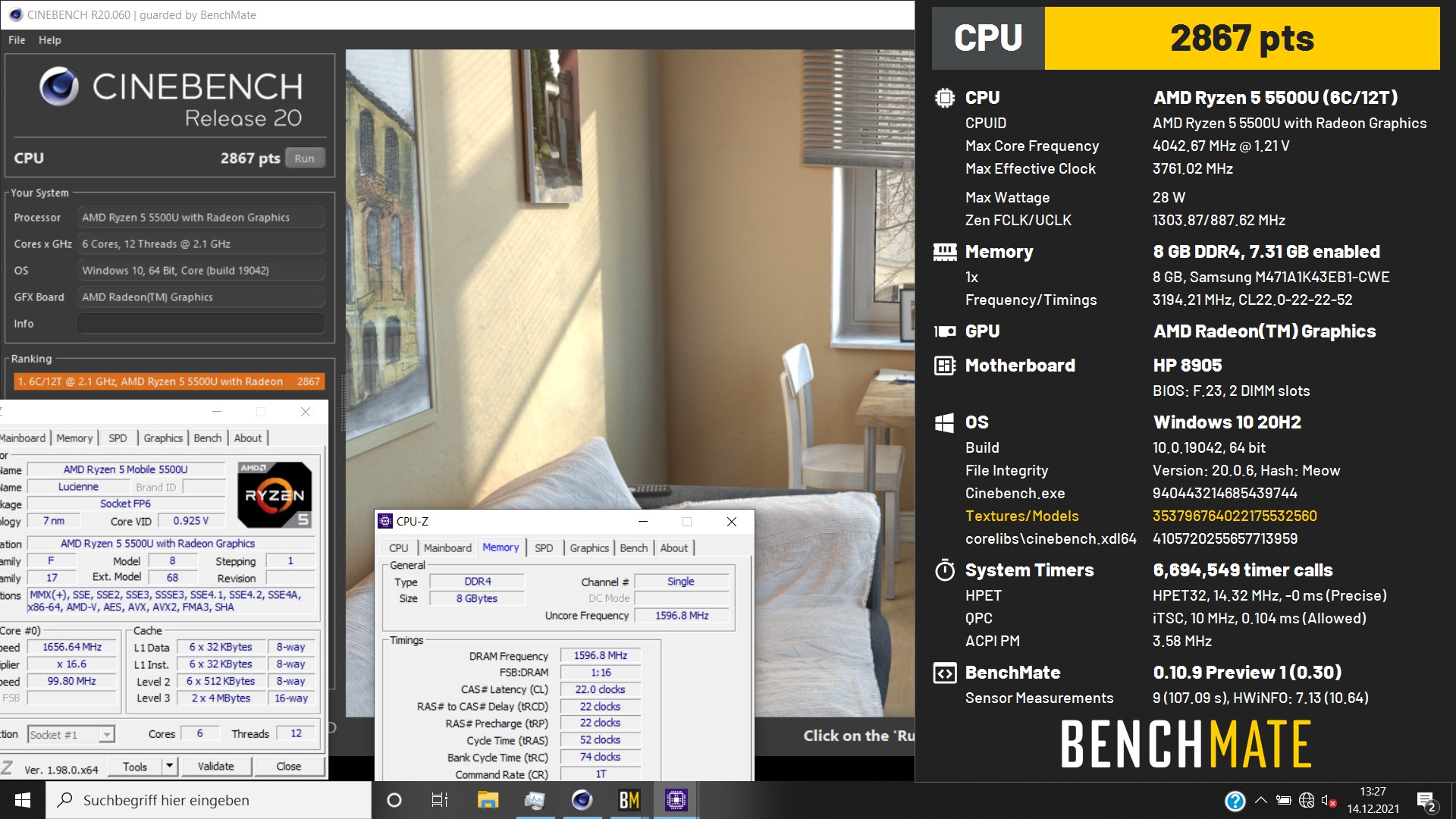
Task: Click the CAS# Latency value 22.0 clocks
Action: click(601, 690)
